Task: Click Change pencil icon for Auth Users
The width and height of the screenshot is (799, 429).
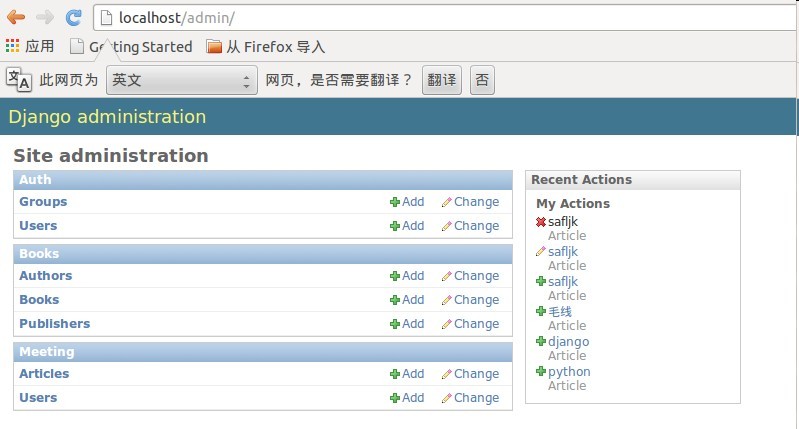Action: pos(446,226)
